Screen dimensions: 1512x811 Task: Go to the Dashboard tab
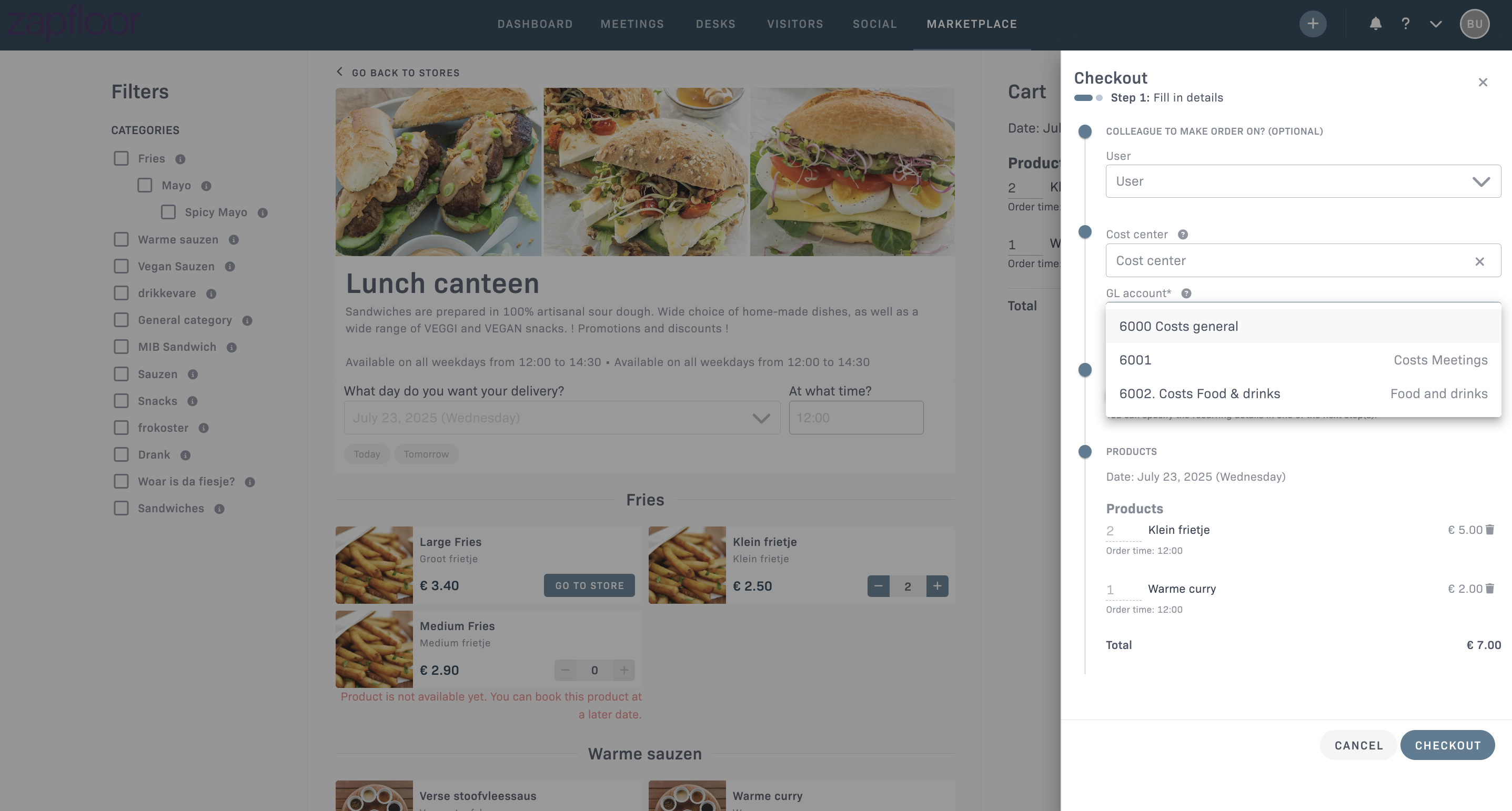tap(535, 24)
